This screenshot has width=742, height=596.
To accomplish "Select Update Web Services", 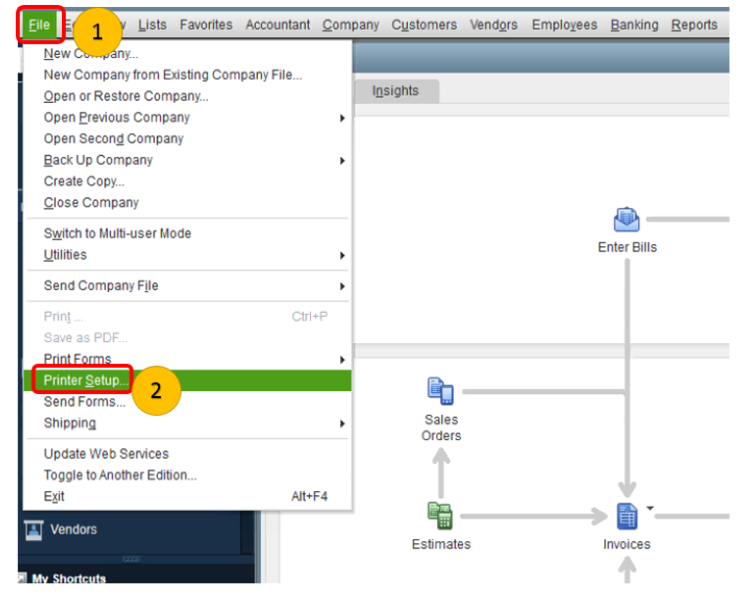I will coord(106,454).
